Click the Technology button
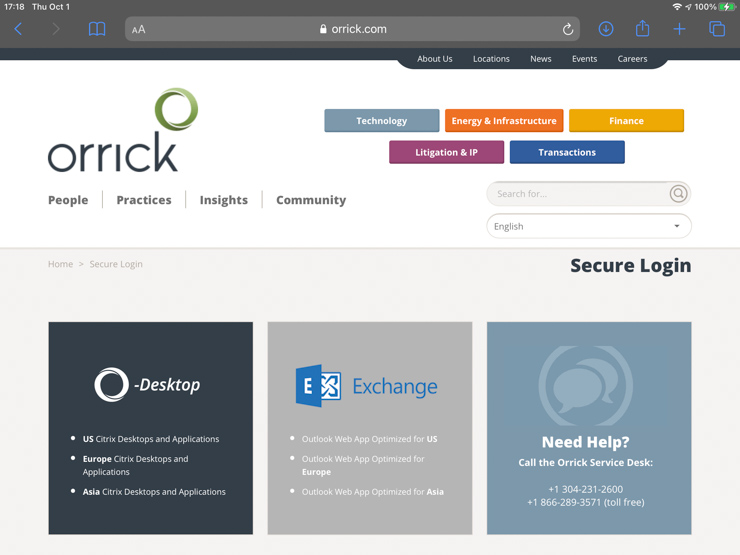This screenshot has width=740, height=555. click(381, 121)
